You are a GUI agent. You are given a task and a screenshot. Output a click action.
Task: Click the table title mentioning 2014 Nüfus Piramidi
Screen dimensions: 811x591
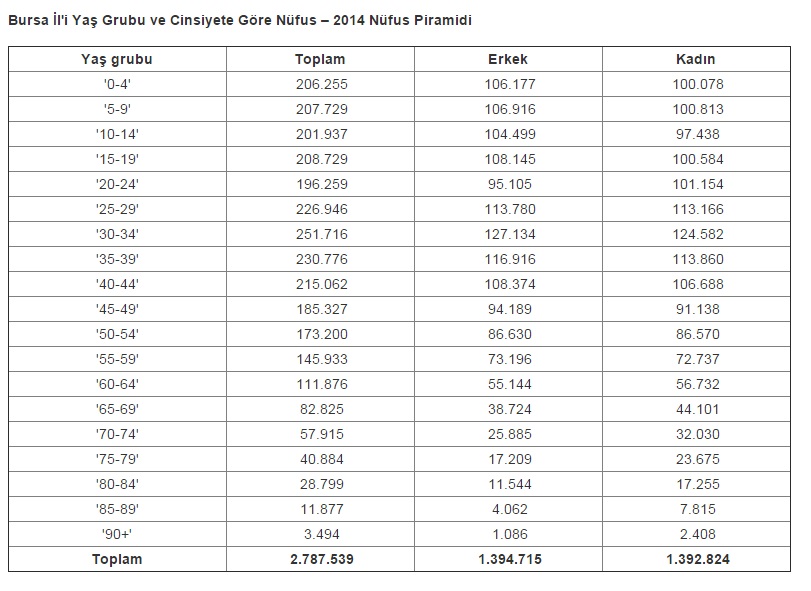pyautogui.click(x=242, y=20)
